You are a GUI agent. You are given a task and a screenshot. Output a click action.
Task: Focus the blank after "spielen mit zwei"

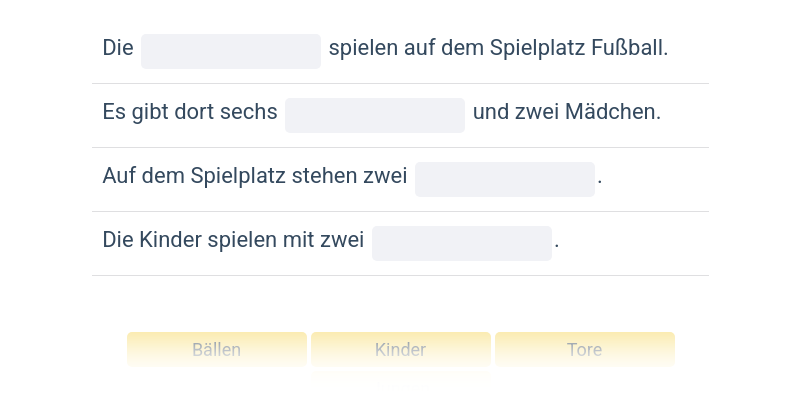pos(462,243)
